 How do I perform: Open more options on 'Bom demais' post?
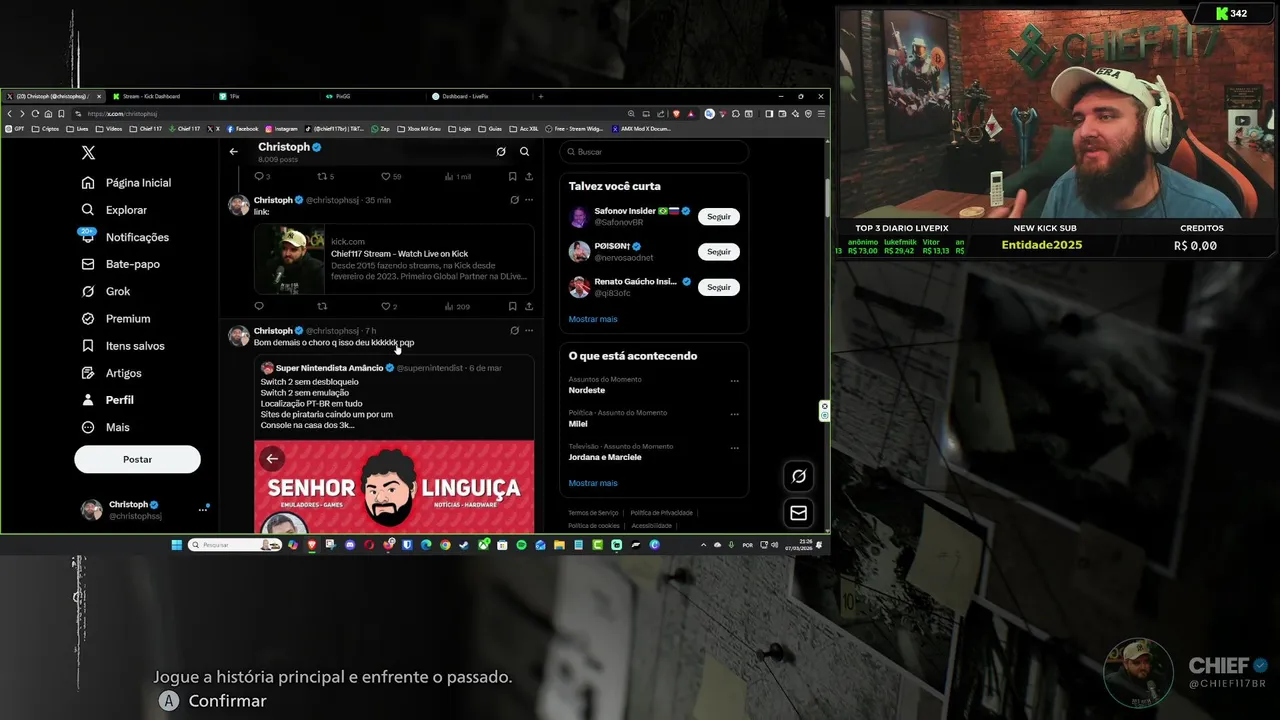tap(529, 330)
